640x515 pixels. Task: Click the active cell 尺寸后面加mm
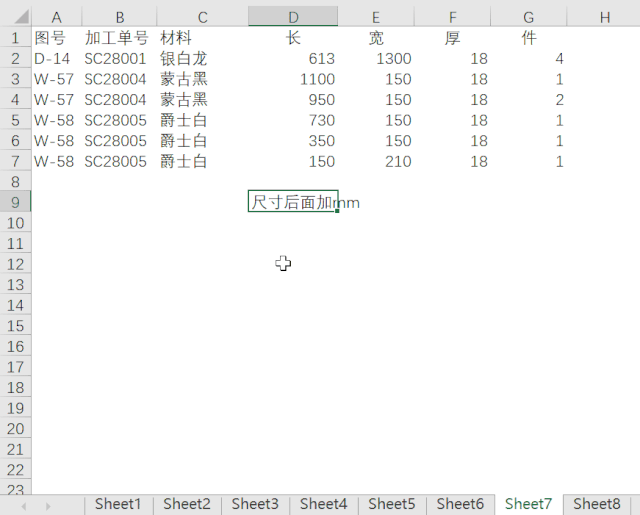tap(293, 202)
